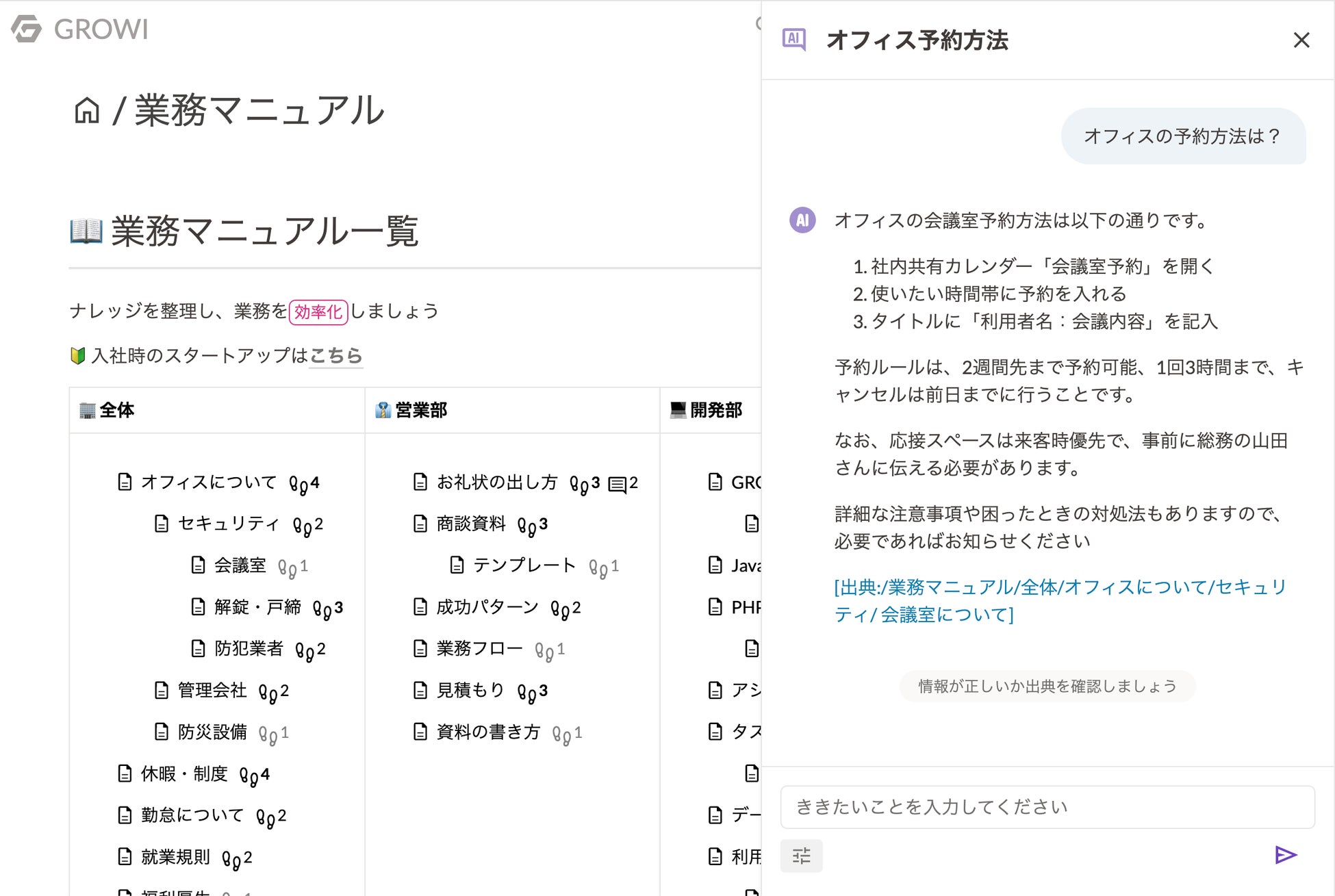Click the 効率化 highlighted tag
The height and width of the screenshot is (896, 1335).
coord(318,312)
